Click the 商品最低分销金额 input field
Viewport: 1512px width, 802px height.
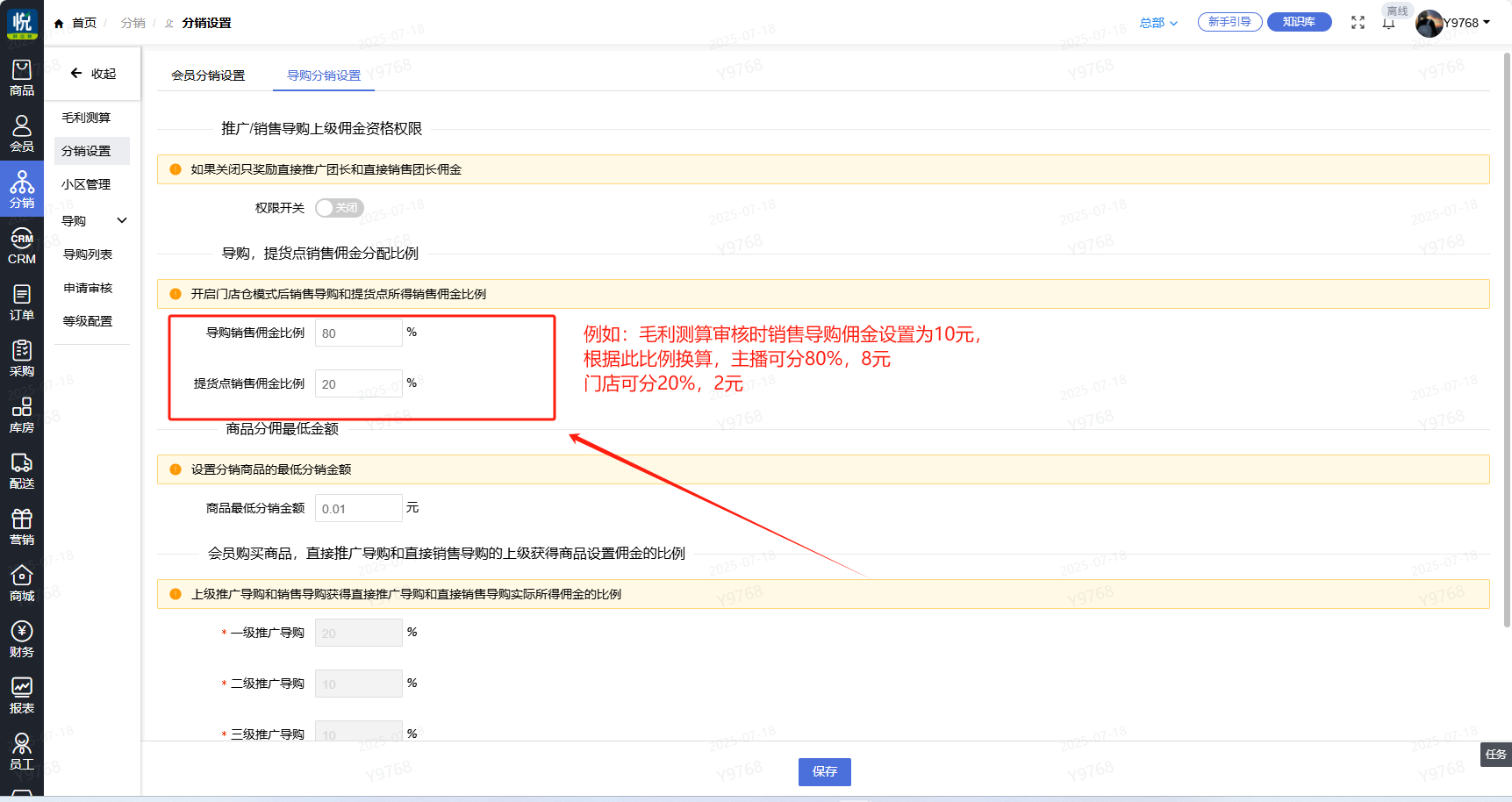tap(358, 509)
